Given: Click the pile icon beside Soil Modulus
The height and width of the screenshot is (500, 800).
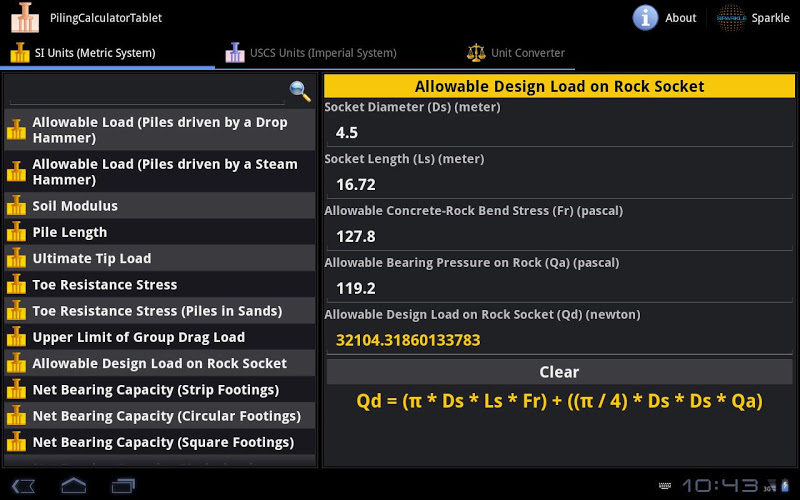Looking at the screenshot, I should tap(16, 206).
